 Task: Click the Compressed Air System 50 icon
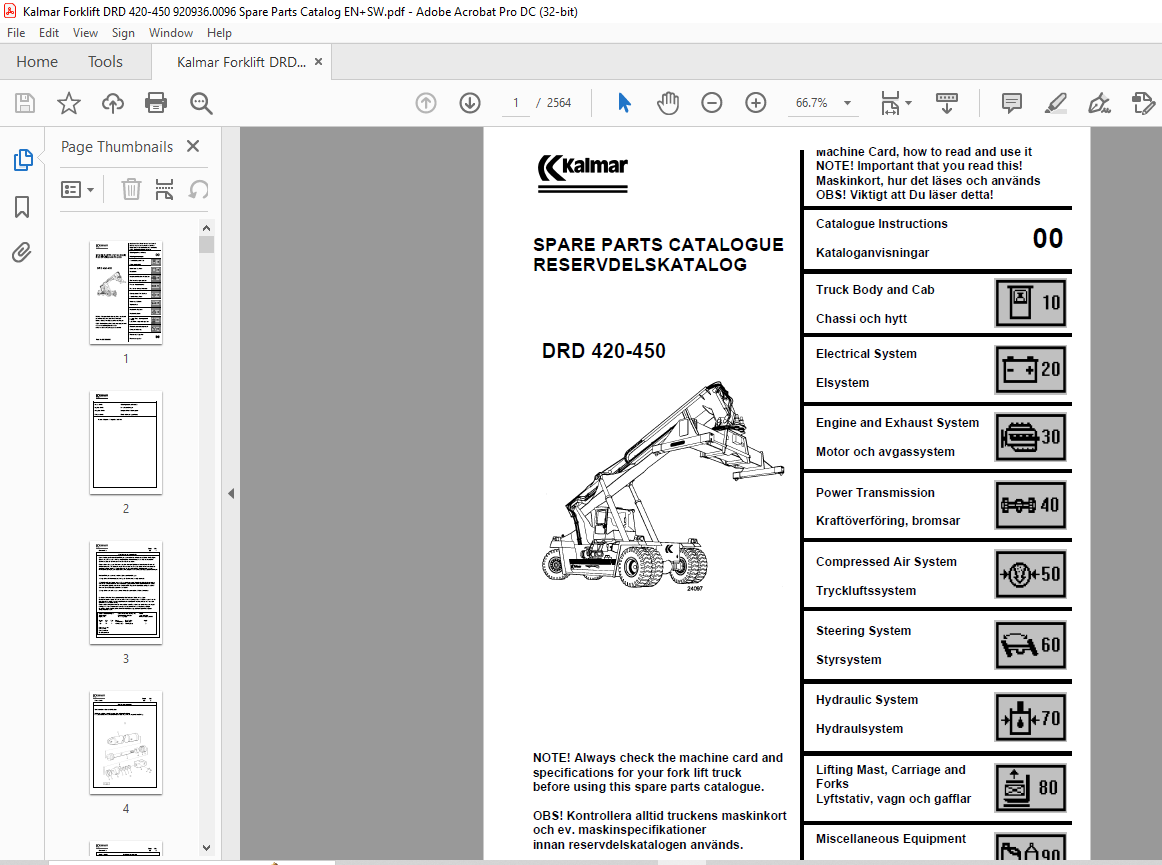pos(1031,574)
